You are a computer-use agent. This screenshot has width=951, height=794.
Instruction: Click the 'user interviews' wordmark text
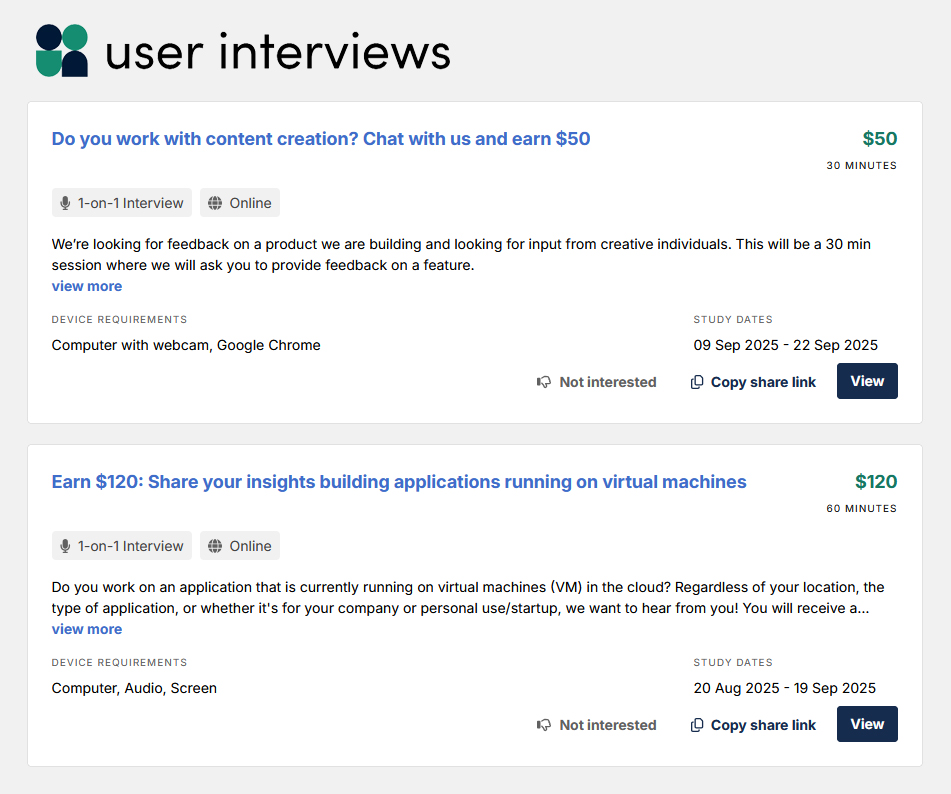point(278,52)
